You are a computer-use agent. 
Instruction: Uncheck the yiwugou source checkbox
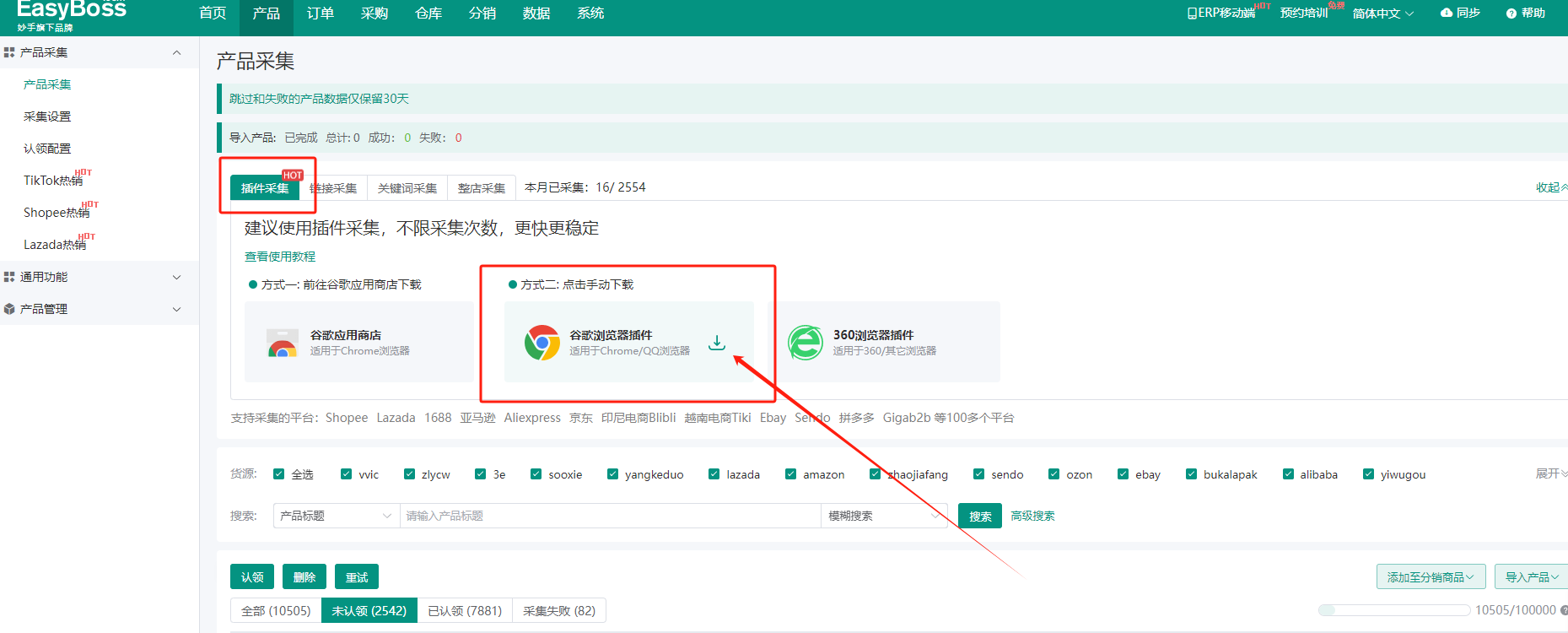tap(1368, 474)
